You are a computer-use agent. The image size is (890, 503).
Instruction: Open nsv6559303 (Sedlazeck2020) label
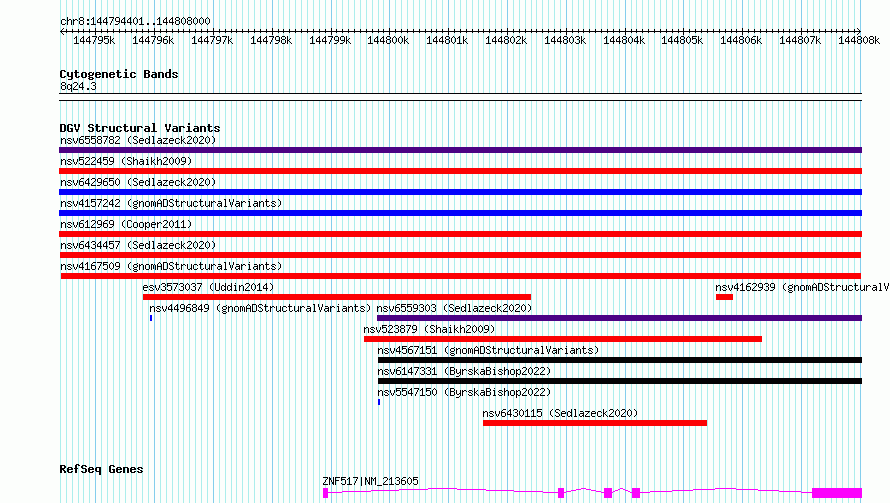click(454, 308)
